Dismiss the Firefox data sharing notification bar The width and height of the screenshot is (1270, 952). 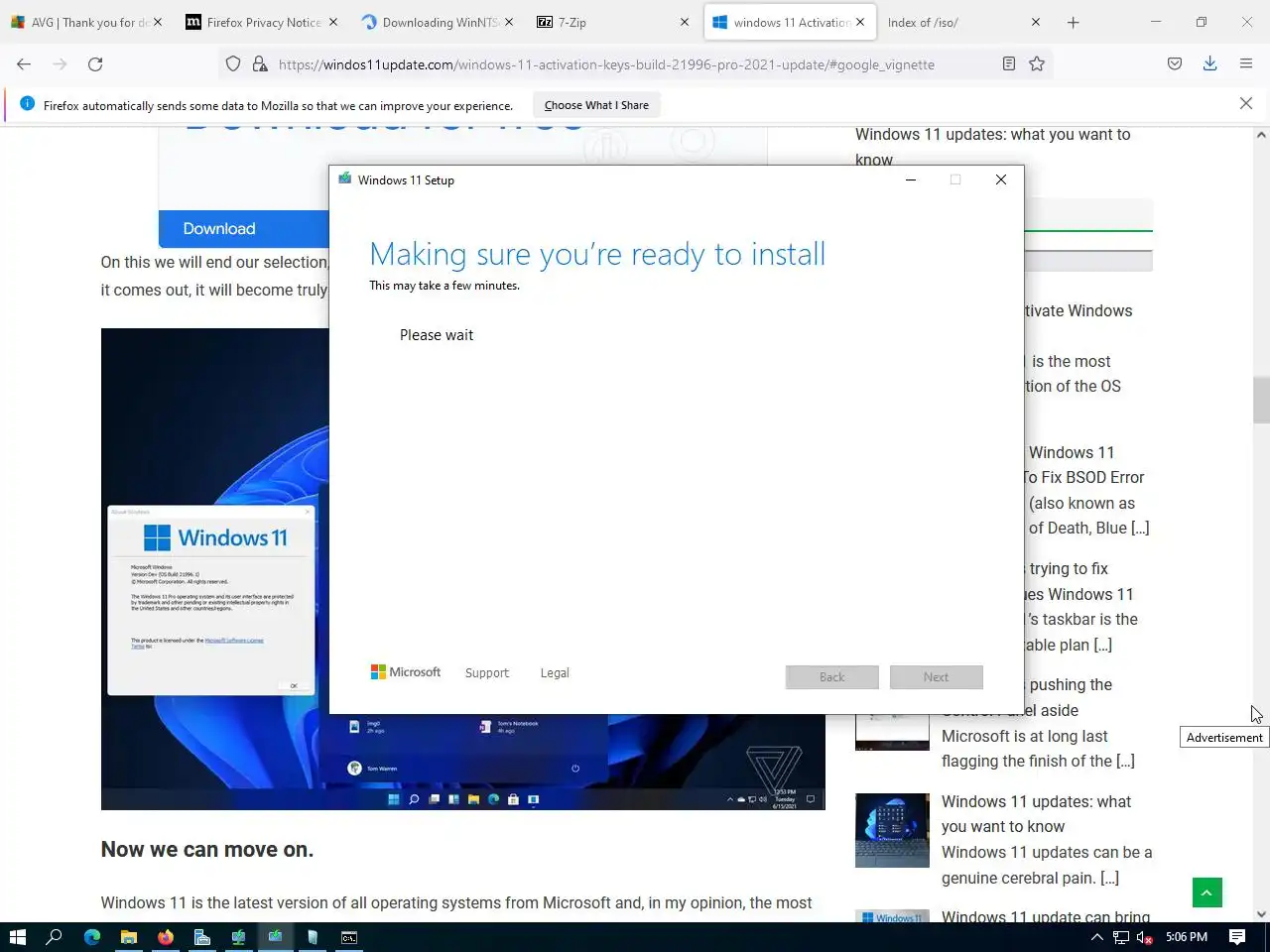coord(1246,103)
